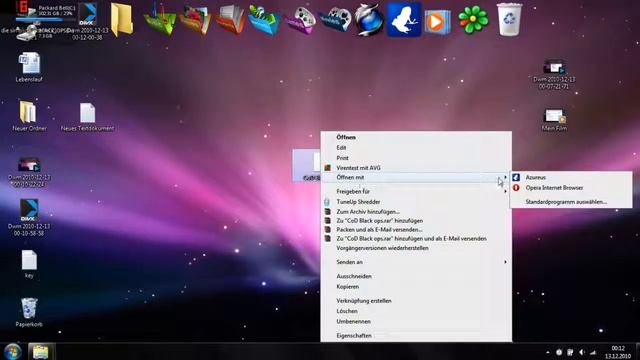640x360 pixels.
Task: Open the recycle bin in the top dock
Action: [509, 19]
